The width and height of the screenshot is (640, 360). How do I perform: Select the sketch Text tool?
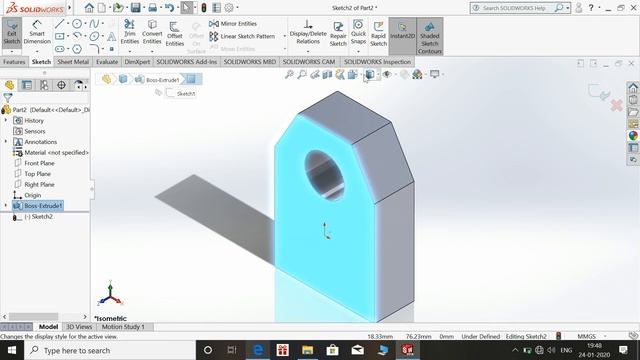(x=111, y=37)
